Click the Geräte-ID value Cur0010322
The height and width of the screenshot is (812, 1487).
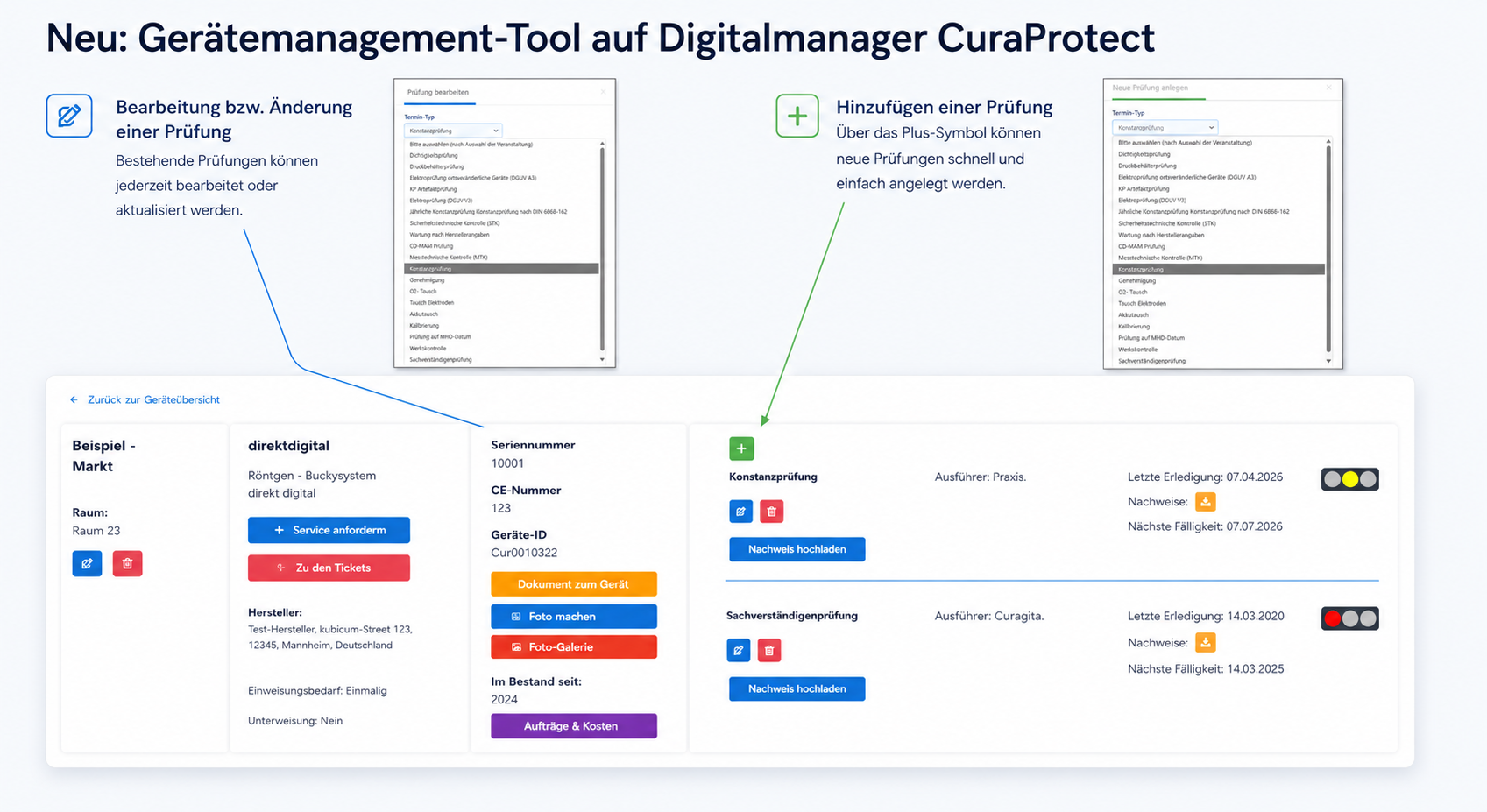point(524,553)
